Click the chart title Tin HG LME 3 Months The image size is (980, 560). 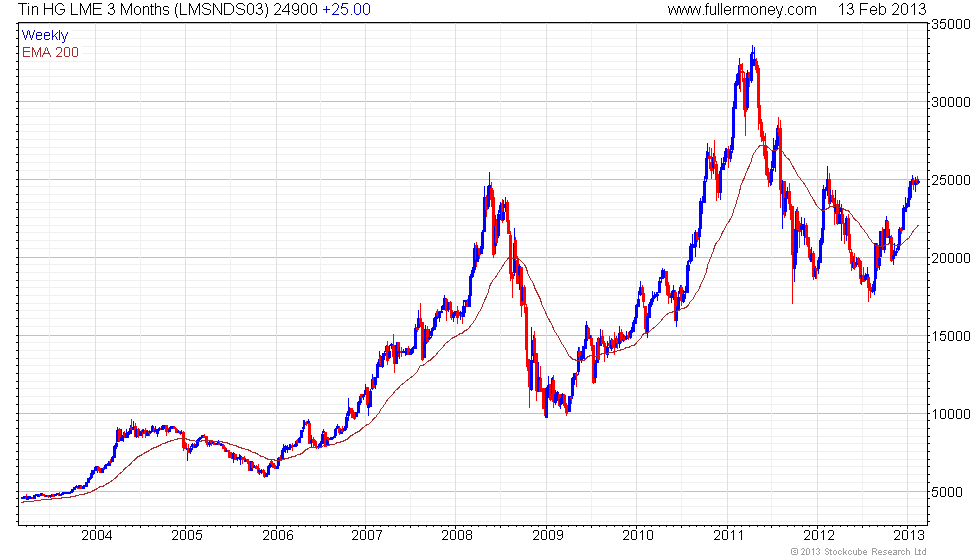(94, 9)
